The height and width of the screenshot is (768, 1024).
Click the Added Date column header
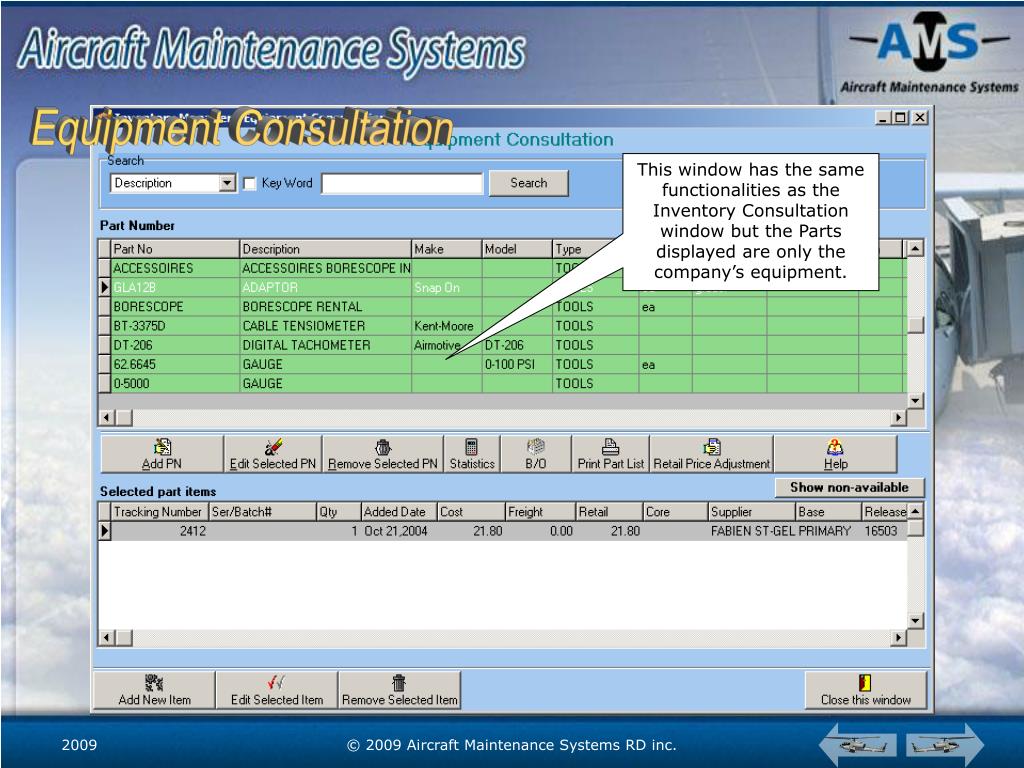coord(399,511)
